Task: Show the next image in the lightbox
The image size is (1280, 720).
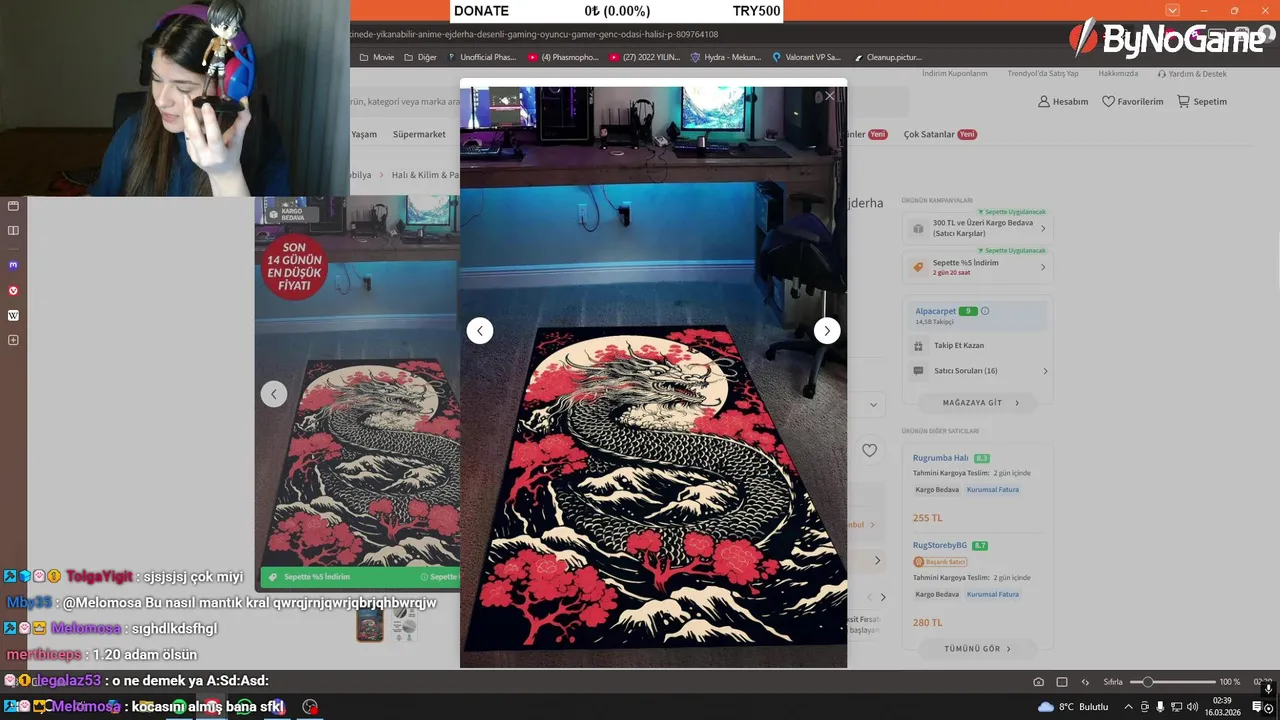Action: click(x=827, y=331)
